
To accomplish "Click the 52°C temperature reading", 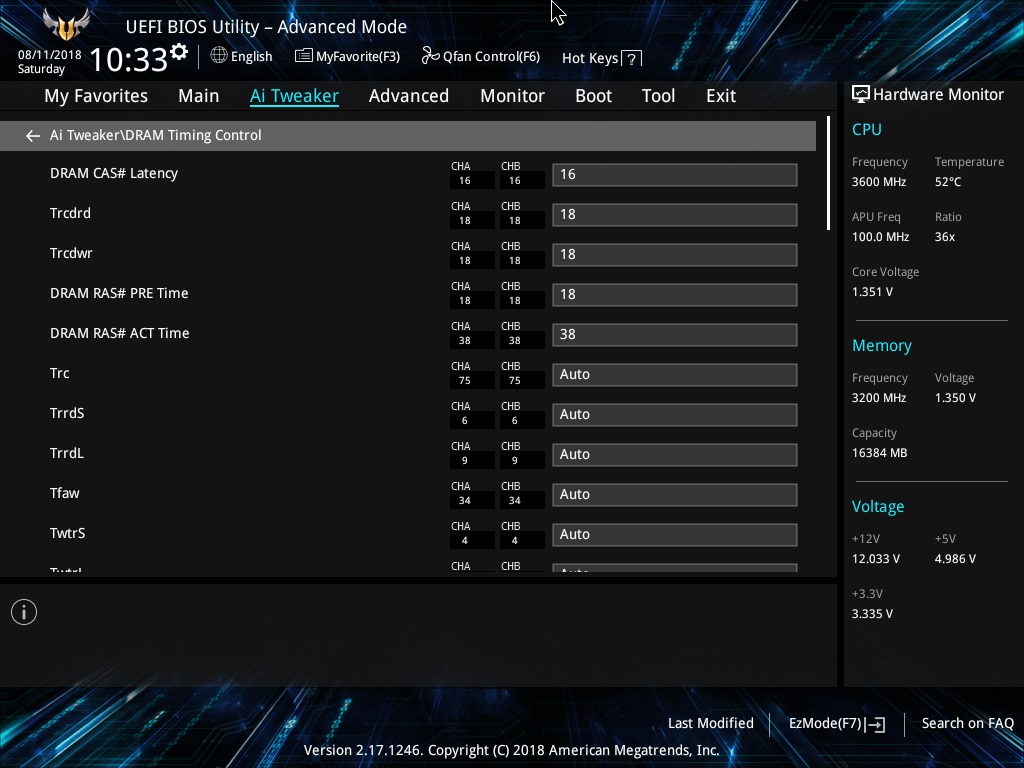I will 948,182.
